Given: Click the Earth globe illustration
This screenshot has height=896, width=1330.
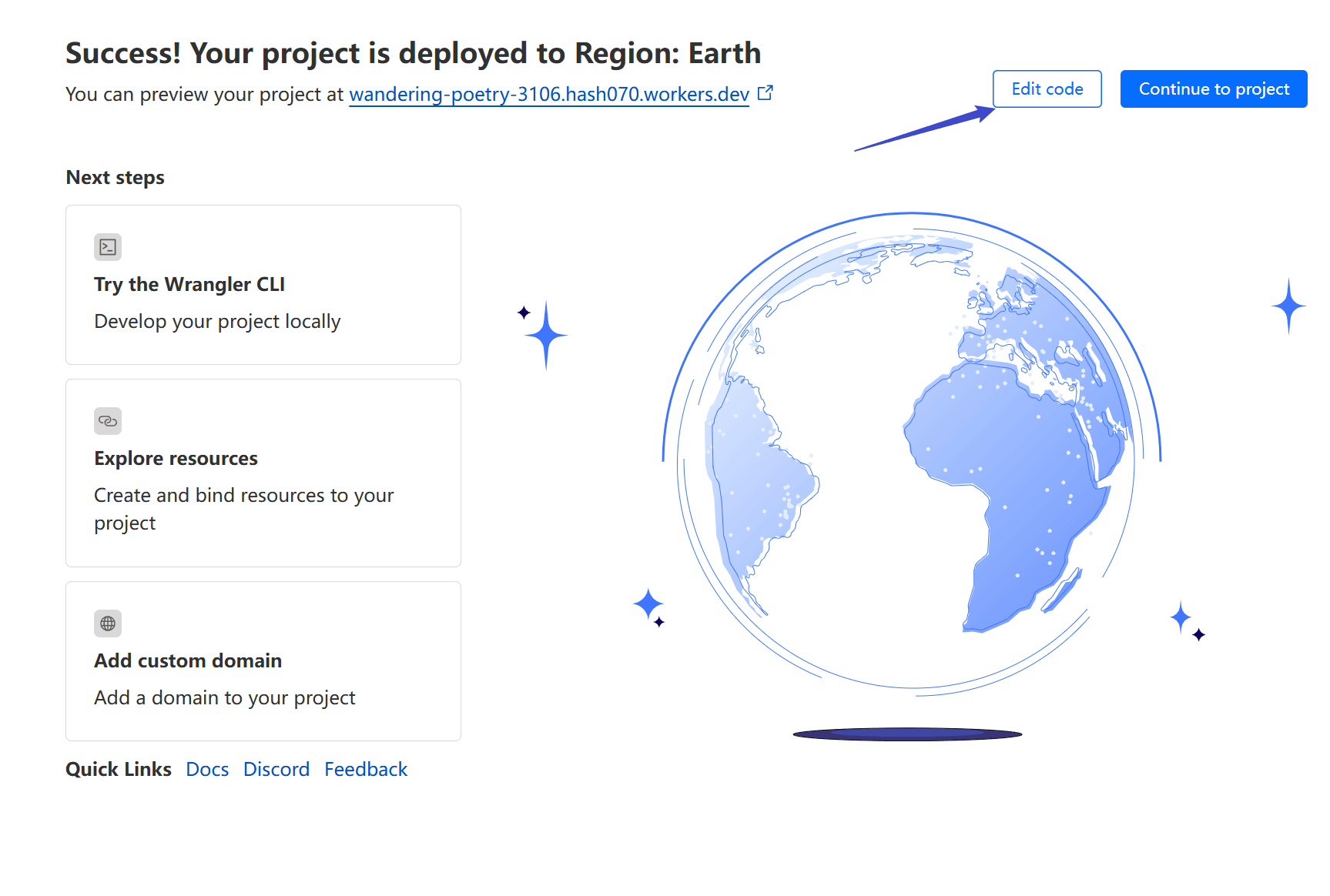Looking at the screenshot, I should 912,454.
